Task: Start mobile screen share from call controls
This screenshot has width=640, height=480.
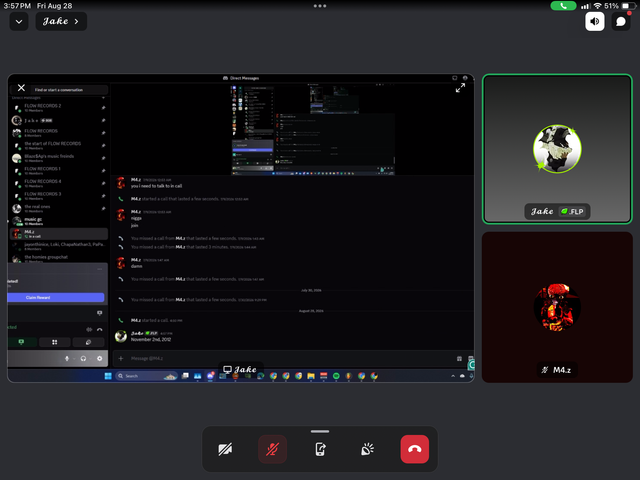Action: pyautogui.click(x=320, y=449)
